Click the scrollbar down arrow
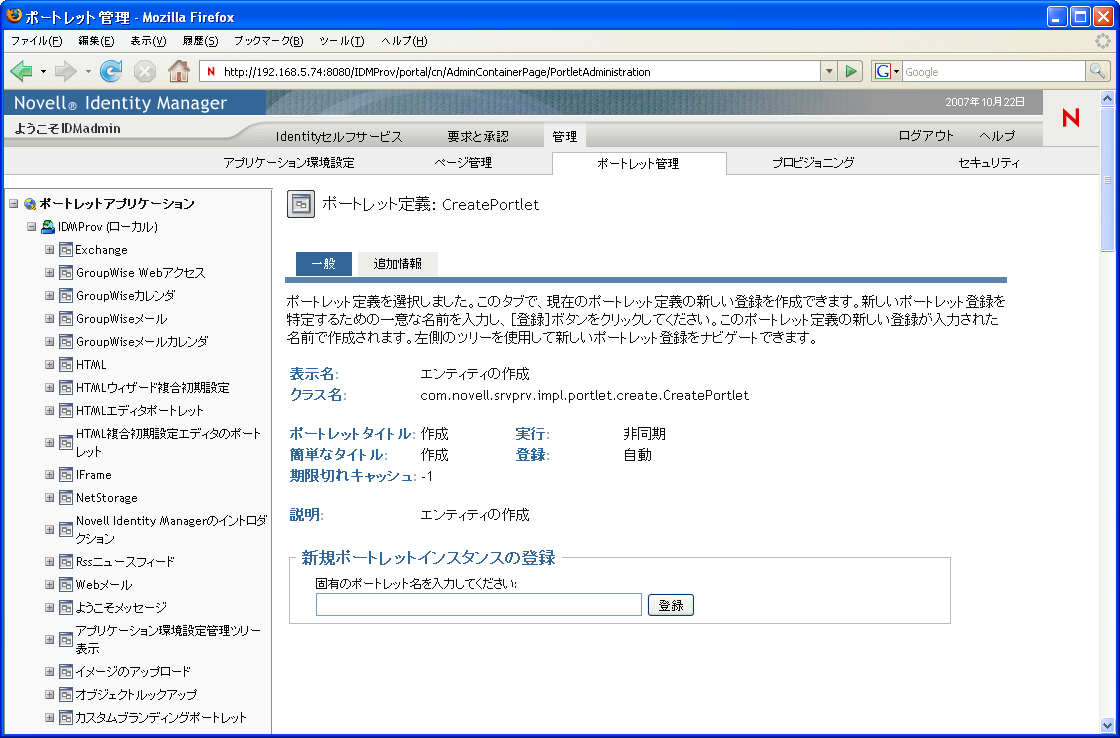The image size is (1120, 738). 1107,726
